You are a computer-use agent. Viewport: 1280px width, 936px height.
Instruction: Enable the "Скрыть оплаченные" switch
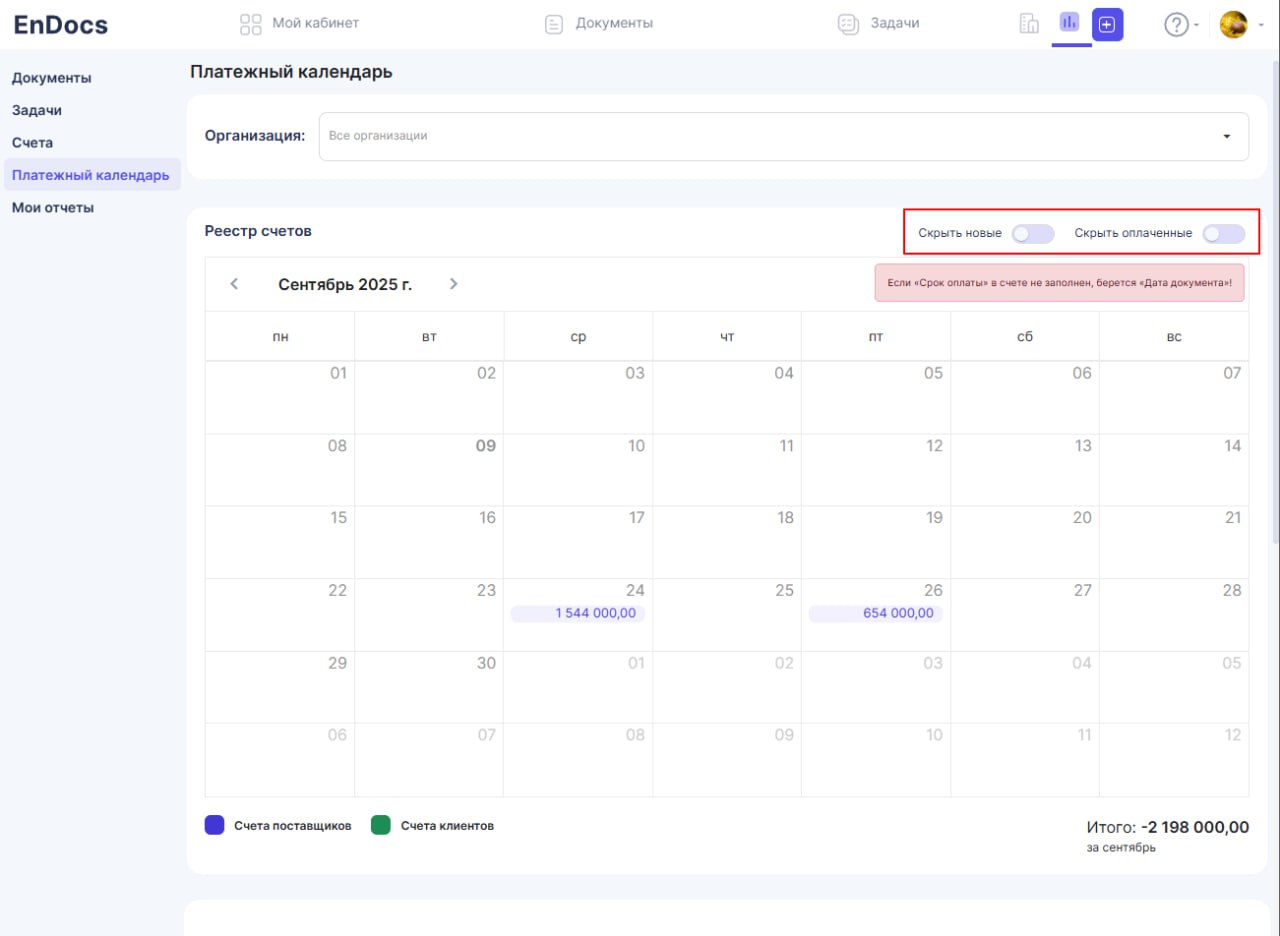(x=1223, y=234)
